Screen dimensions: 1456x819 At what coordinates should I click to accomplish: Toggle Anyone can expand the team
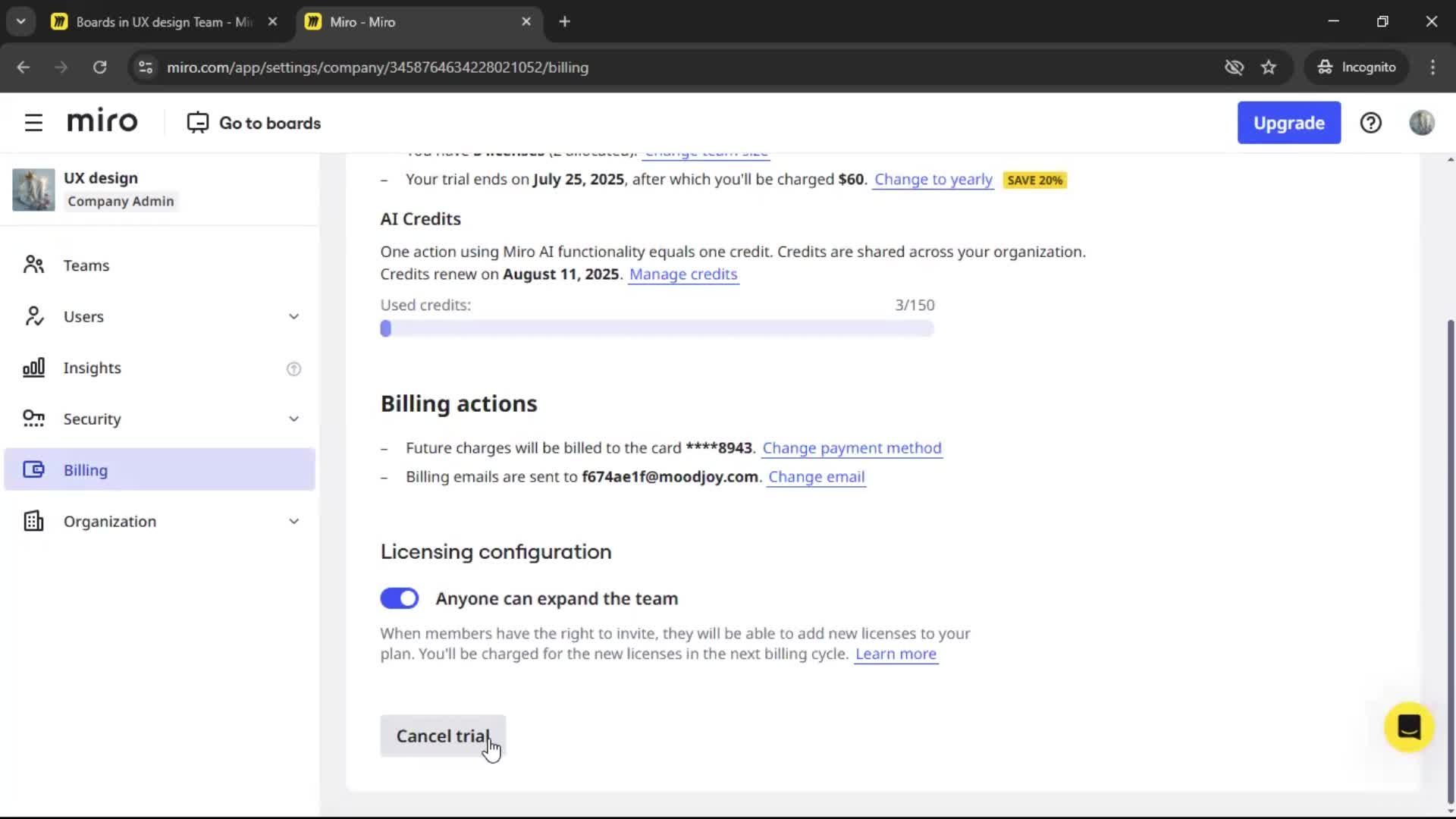399,598
